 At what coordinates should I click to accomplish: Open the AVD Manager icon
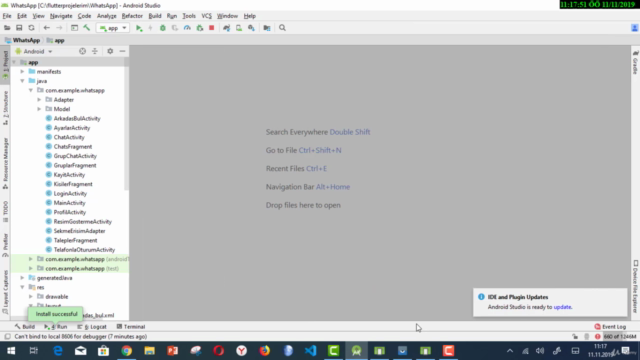click(239, 28)
